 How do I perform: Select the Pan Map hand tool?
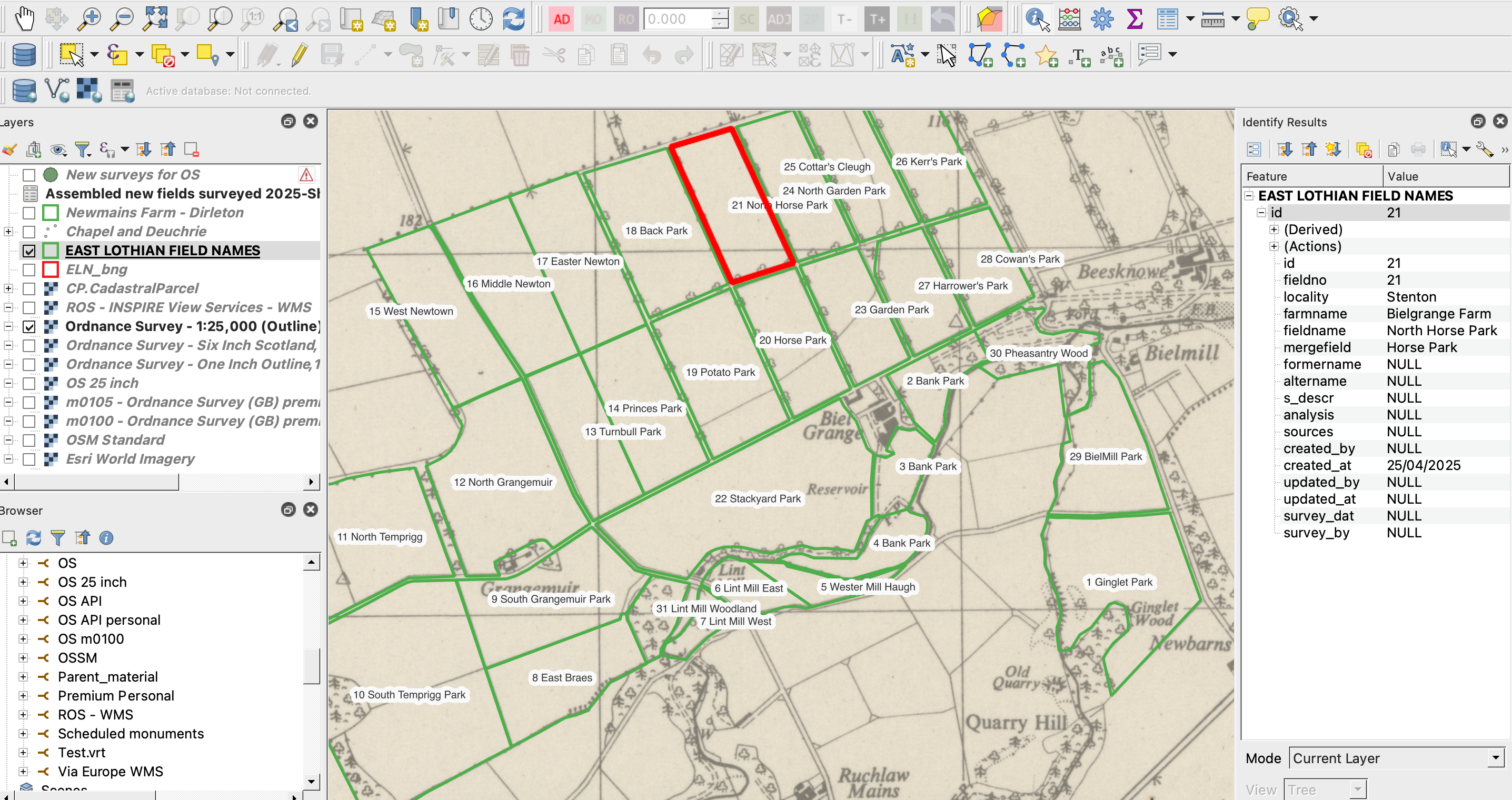pos(25,19)
